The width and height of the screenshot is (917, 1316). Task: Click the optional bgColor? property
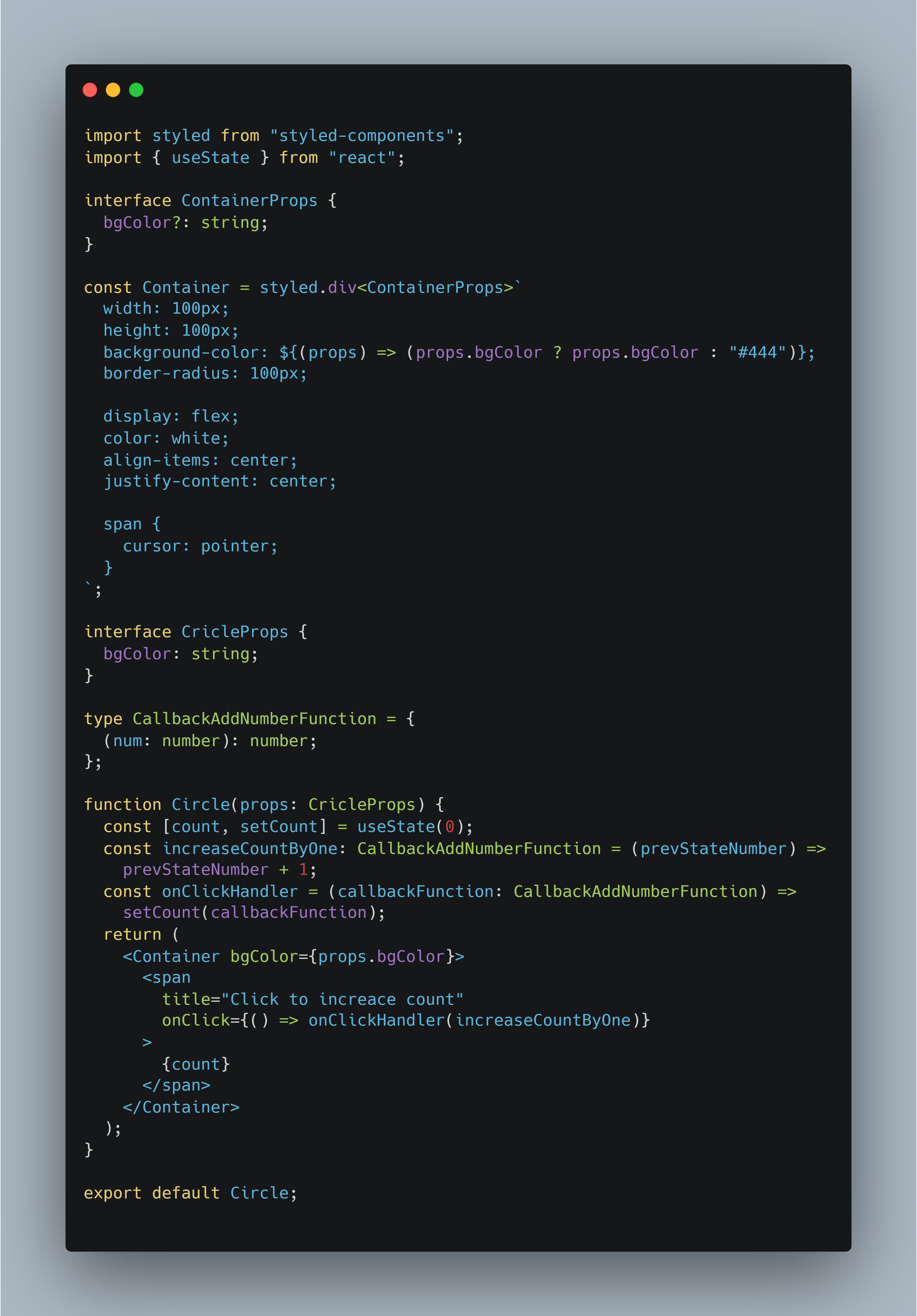tap(142, 222)
